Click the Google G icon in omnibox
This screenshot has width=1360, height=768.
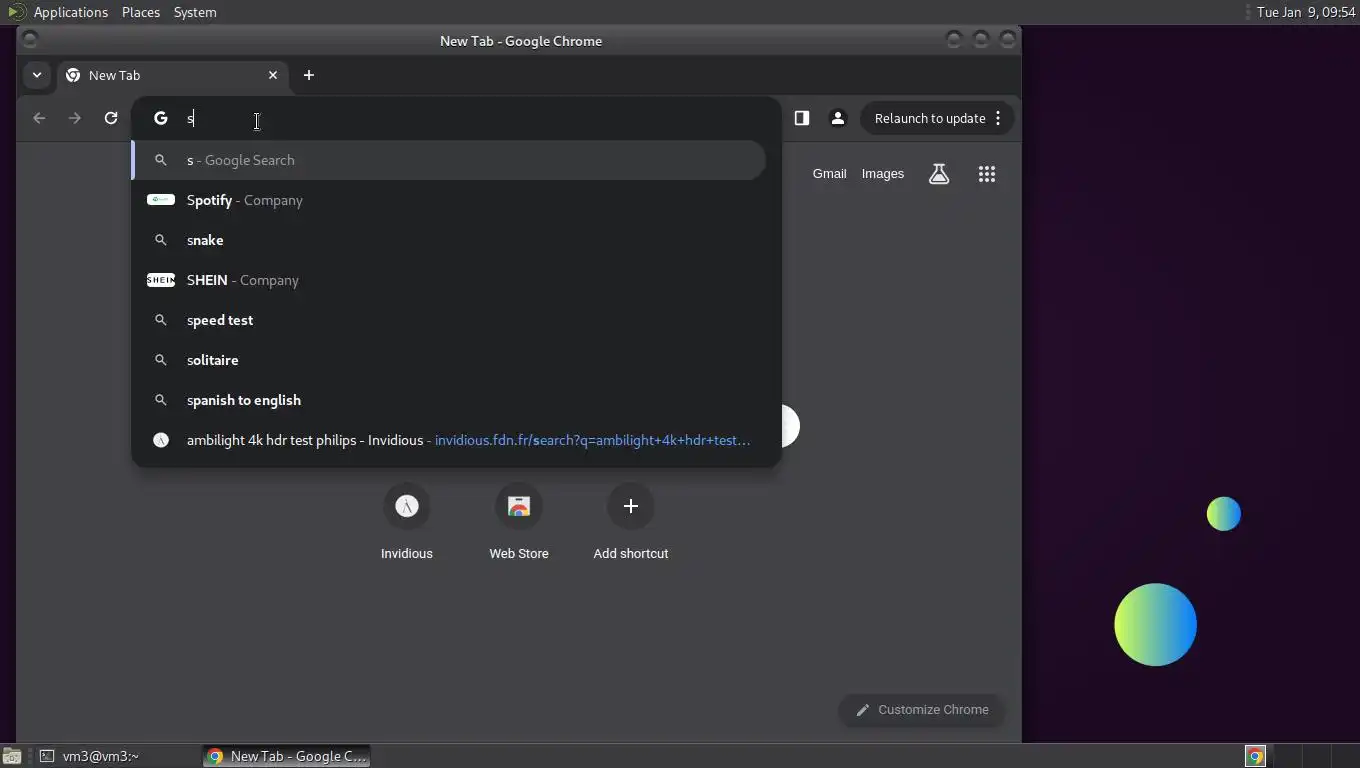160,118
